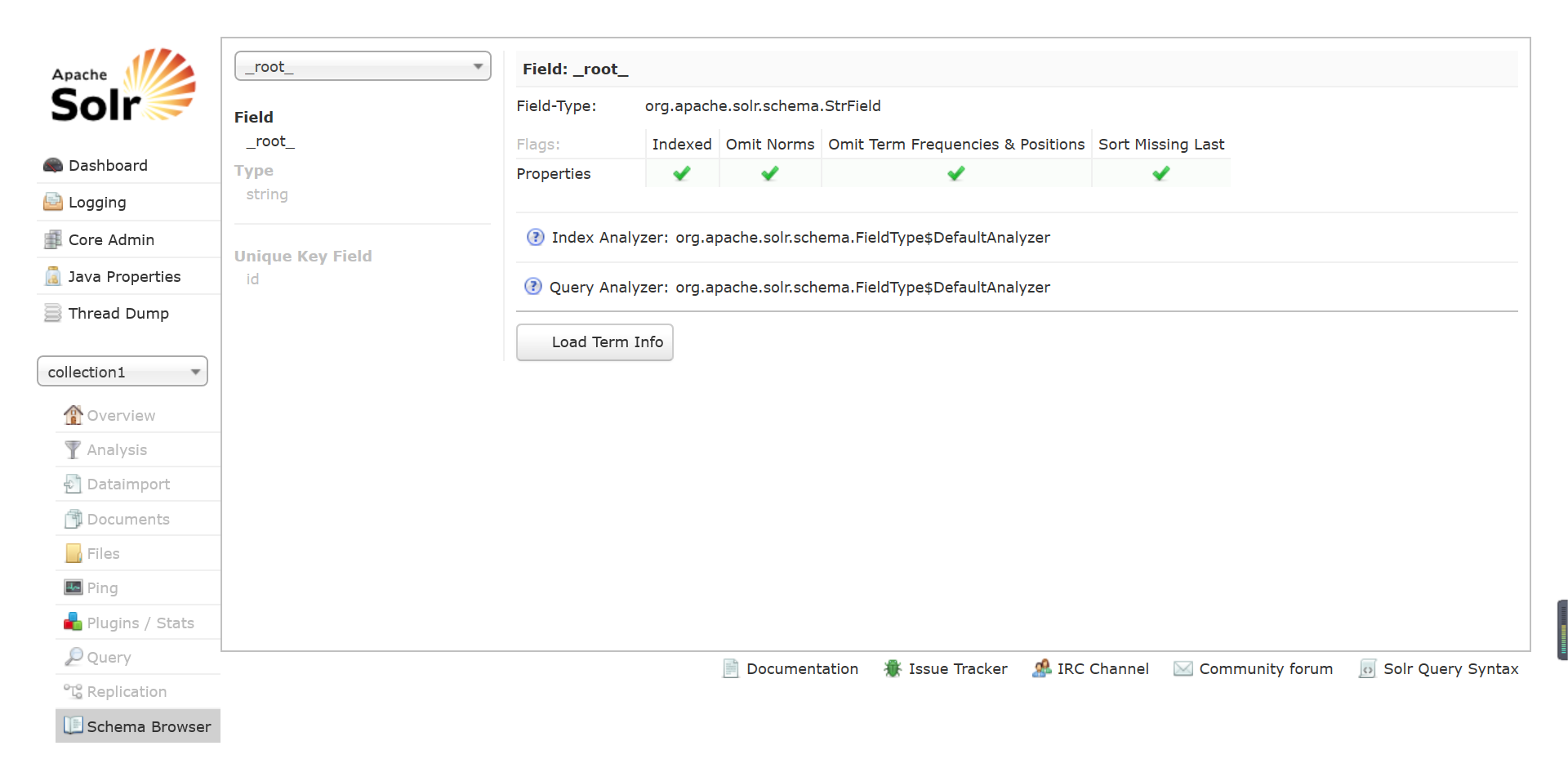This screenshot has width=1568, height=777.
Task: Click the Documents icon
Action: (x=73, y=519)
